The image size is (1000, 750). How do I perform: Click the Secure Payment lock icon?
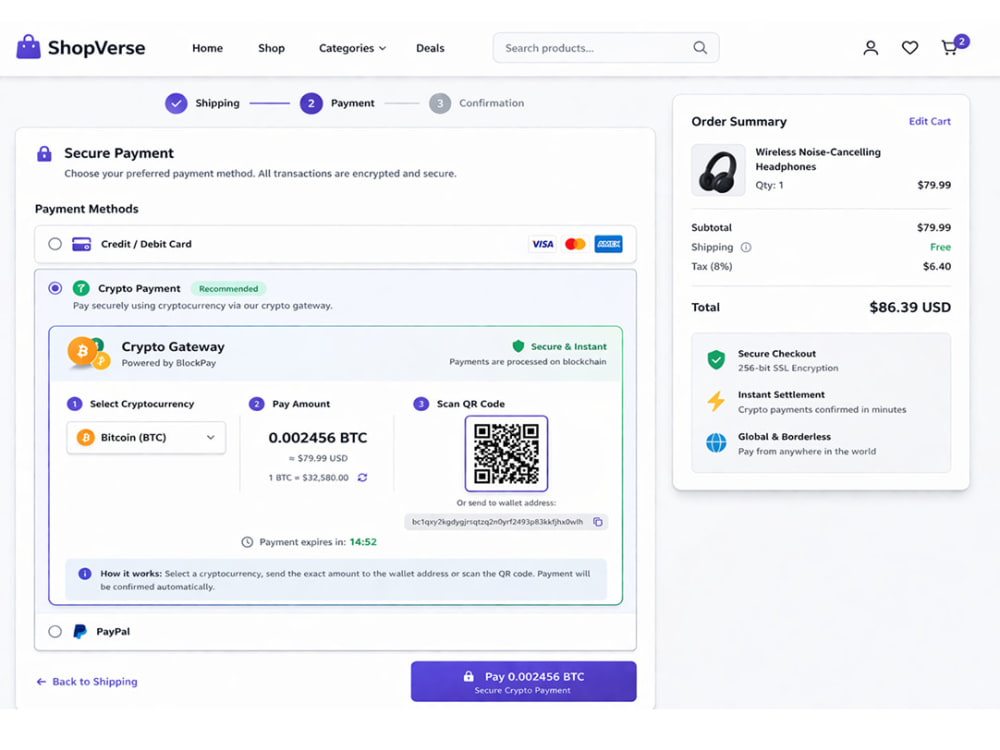[44, 154]
